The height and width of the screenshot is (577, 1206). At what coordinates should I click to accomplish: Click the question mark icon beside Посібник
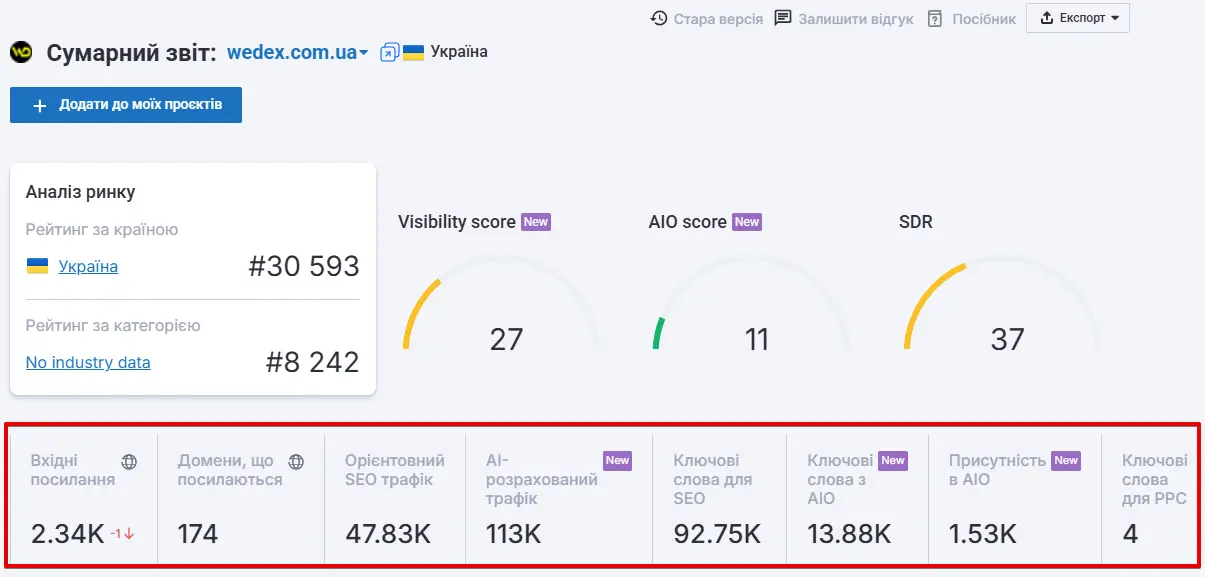935,17
